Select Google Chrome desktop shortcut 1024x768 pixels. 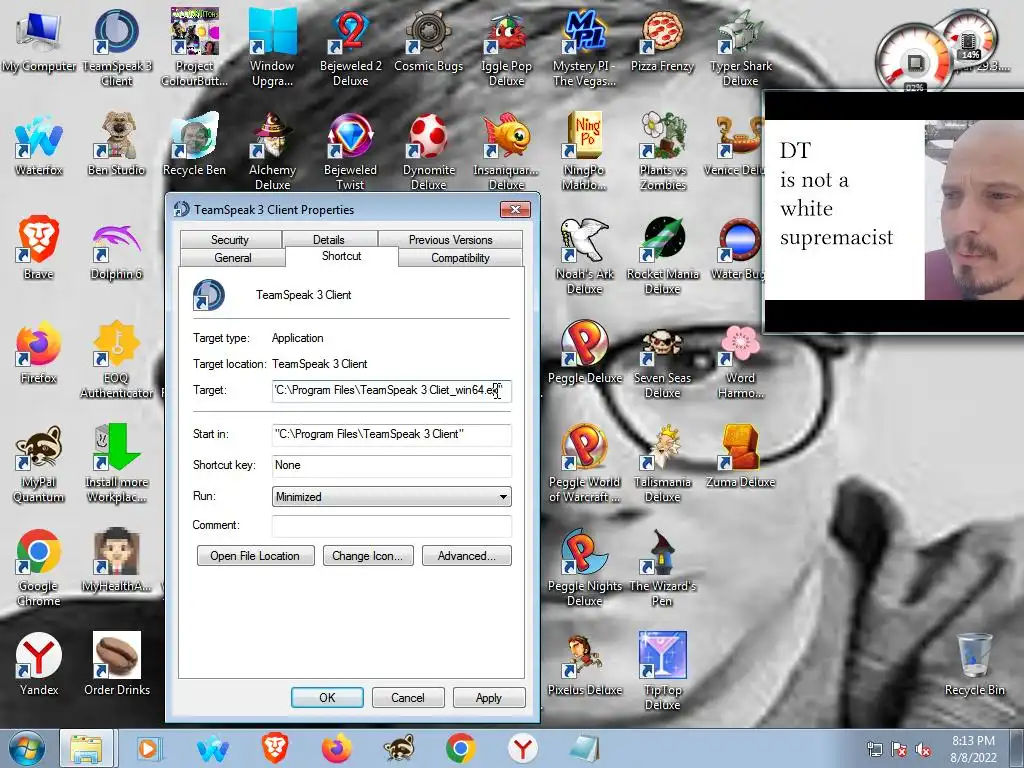point(39,568)
